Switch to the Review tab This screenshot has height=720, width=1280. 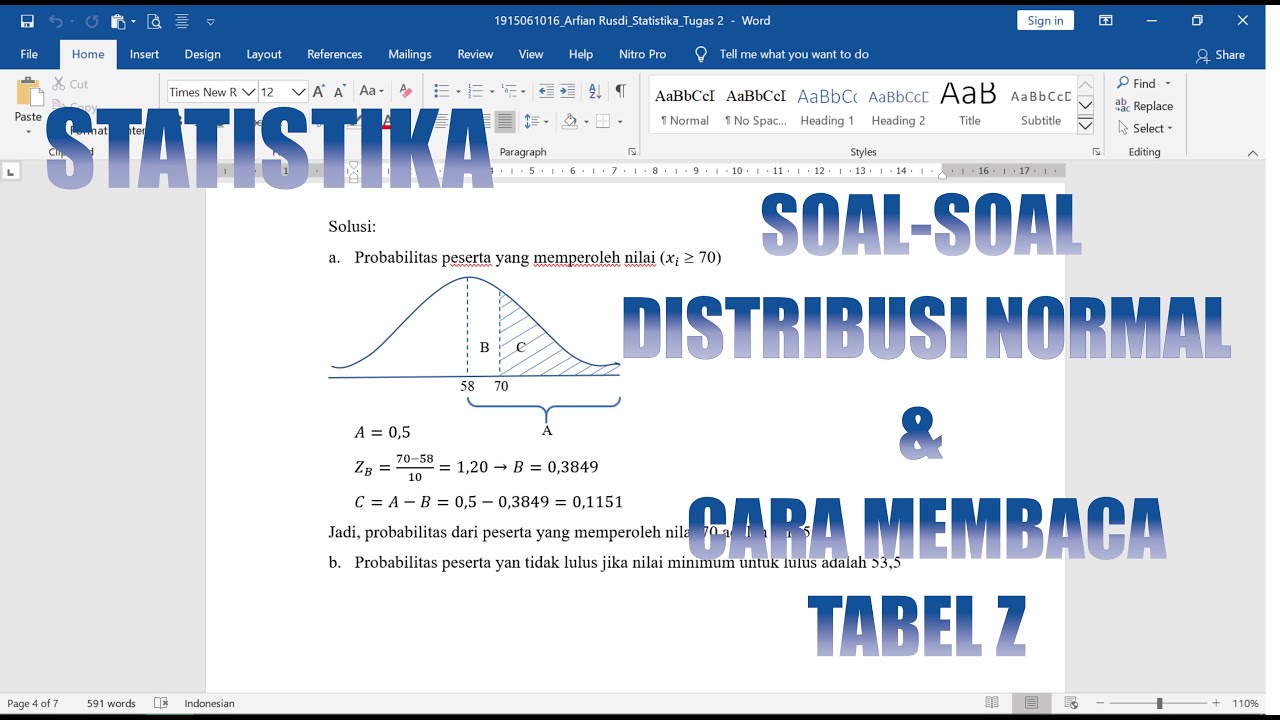[x=475, y=54]
